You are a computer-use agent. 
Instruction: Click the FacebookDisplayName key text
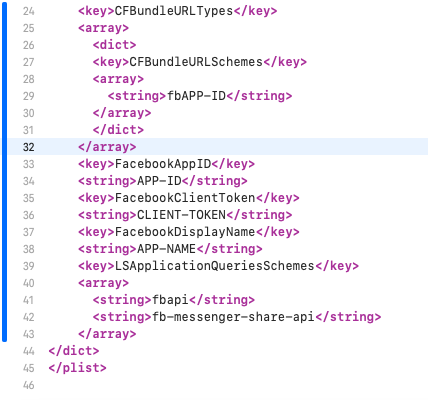tap(185, 232)
